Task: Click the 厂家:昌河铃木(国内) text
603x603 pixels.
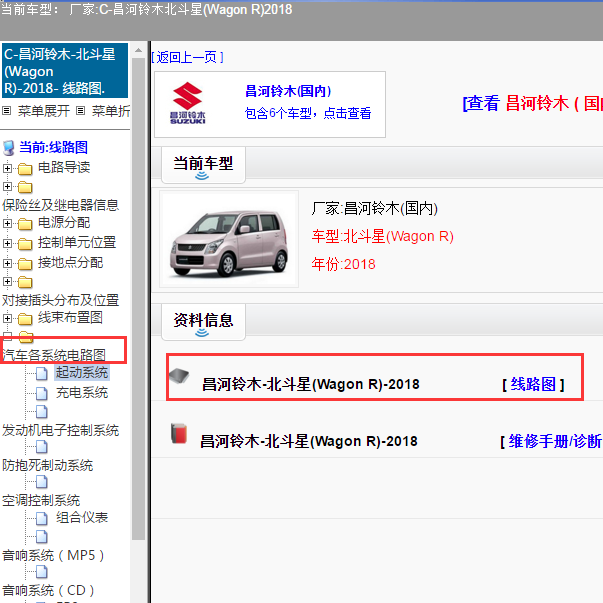Action: (375, 208)
